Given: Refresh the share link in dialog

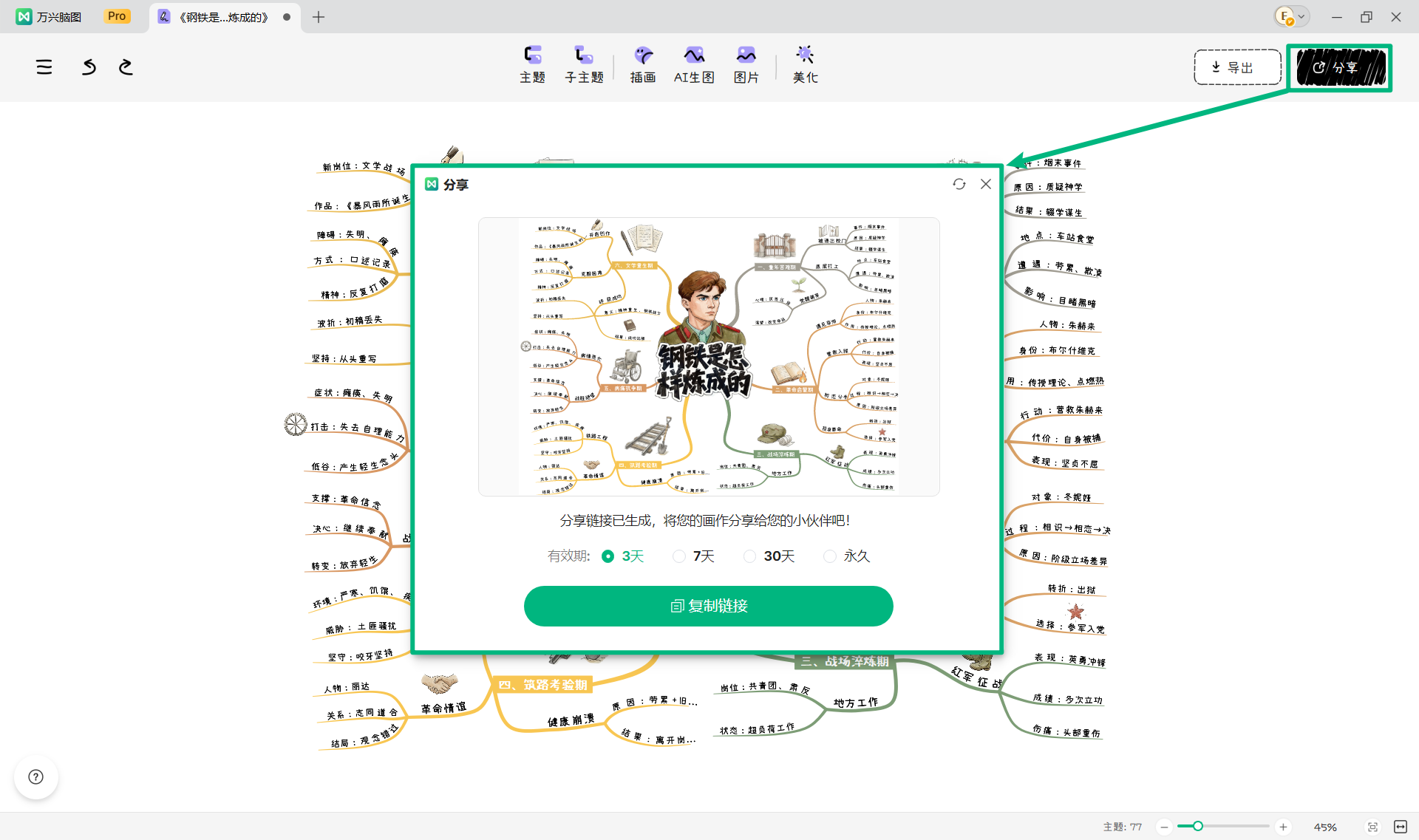Looking at the screenshot, I should 959,184.
